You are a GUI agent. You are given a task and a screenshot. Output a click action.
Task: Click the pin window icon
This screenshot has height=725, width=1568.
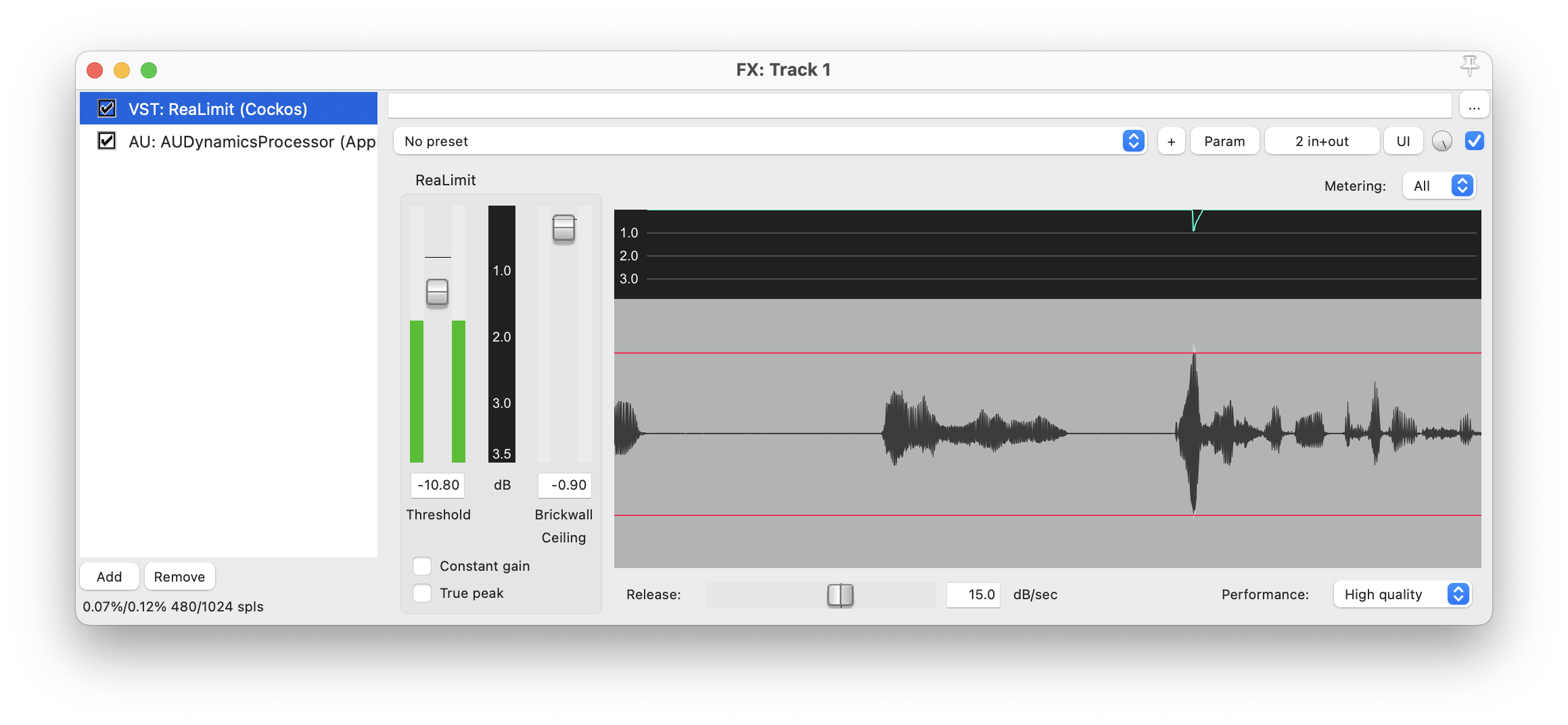(1469, 66)
